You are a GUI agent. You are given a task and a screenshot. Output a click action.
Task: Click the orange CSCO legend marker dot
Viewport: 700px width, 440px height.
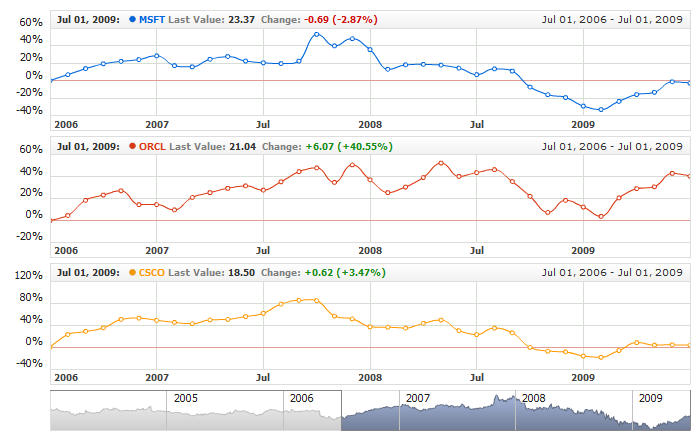[x=133, y=273]
